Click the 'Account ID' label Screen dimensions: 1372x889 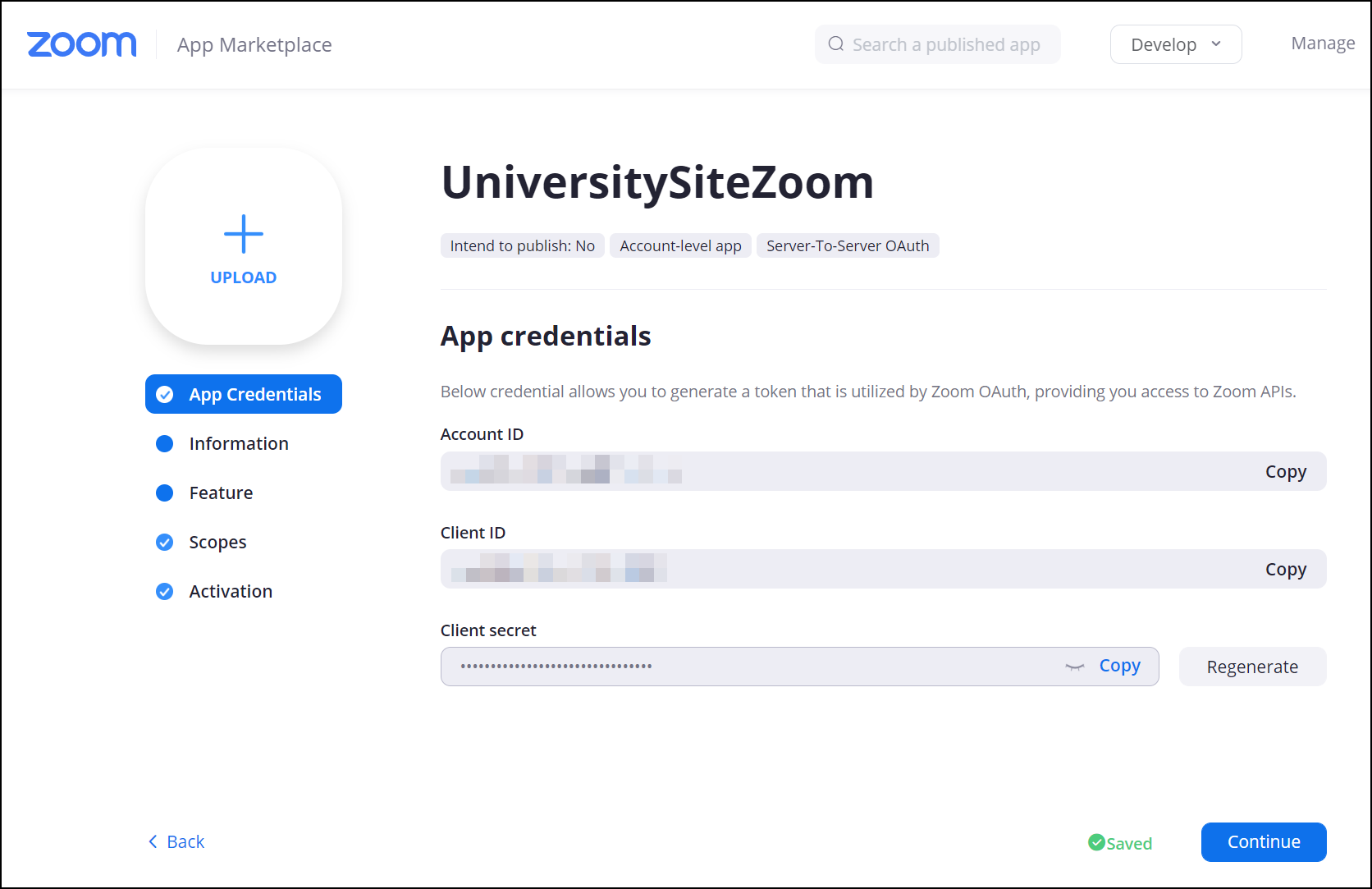(482, 434)
